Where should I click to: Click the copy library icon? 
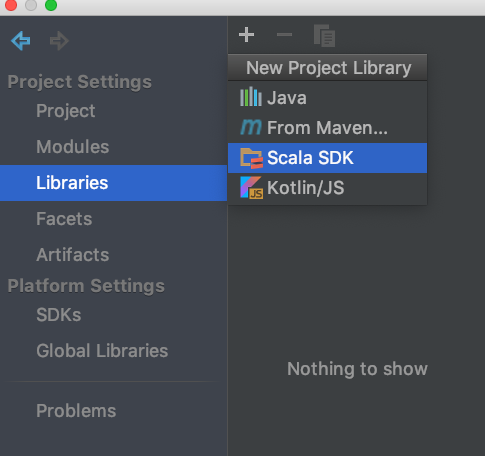324,35
